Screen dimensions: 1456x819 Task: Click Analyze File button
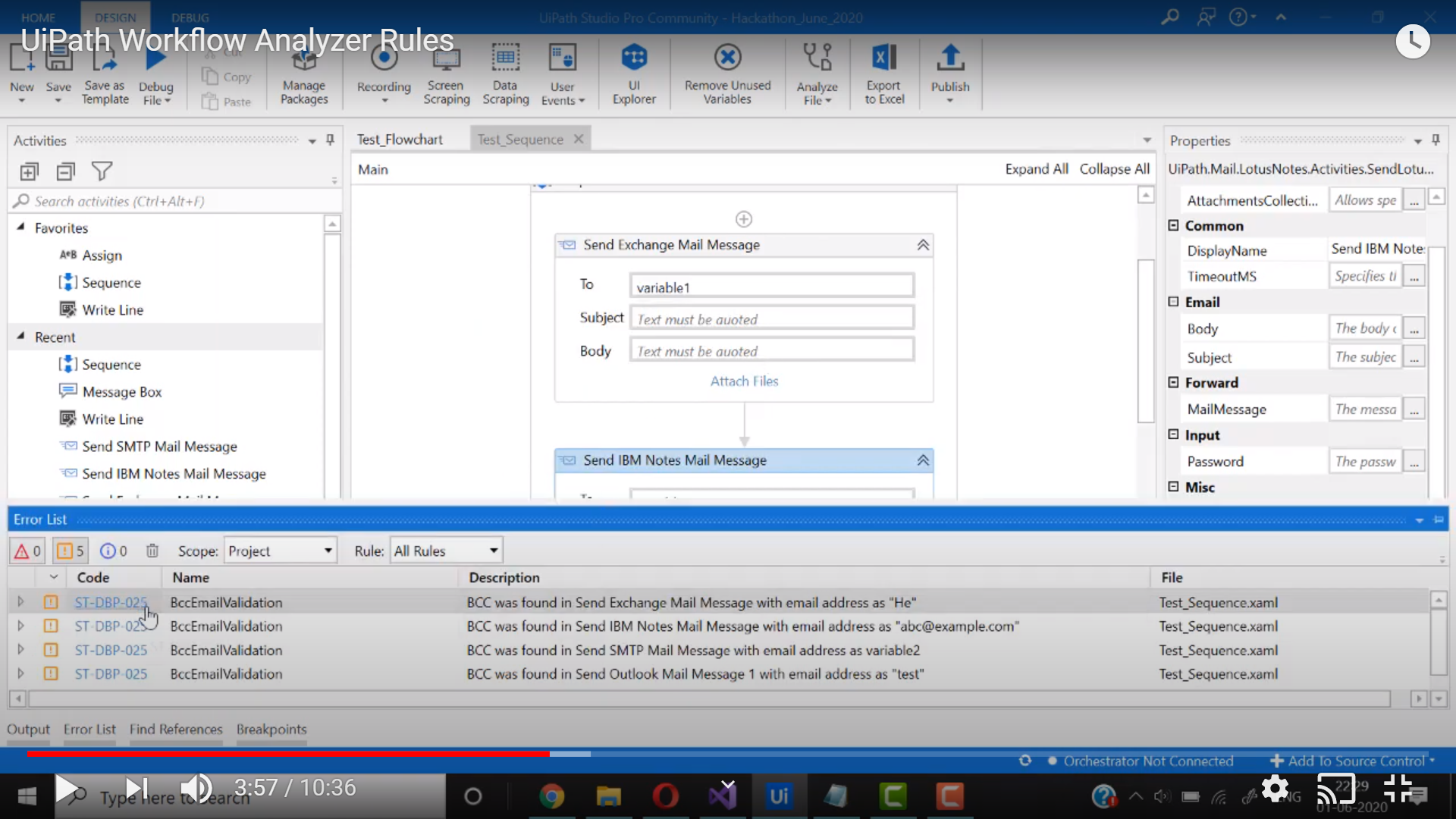pyautogui.click(x=817, y=74)
